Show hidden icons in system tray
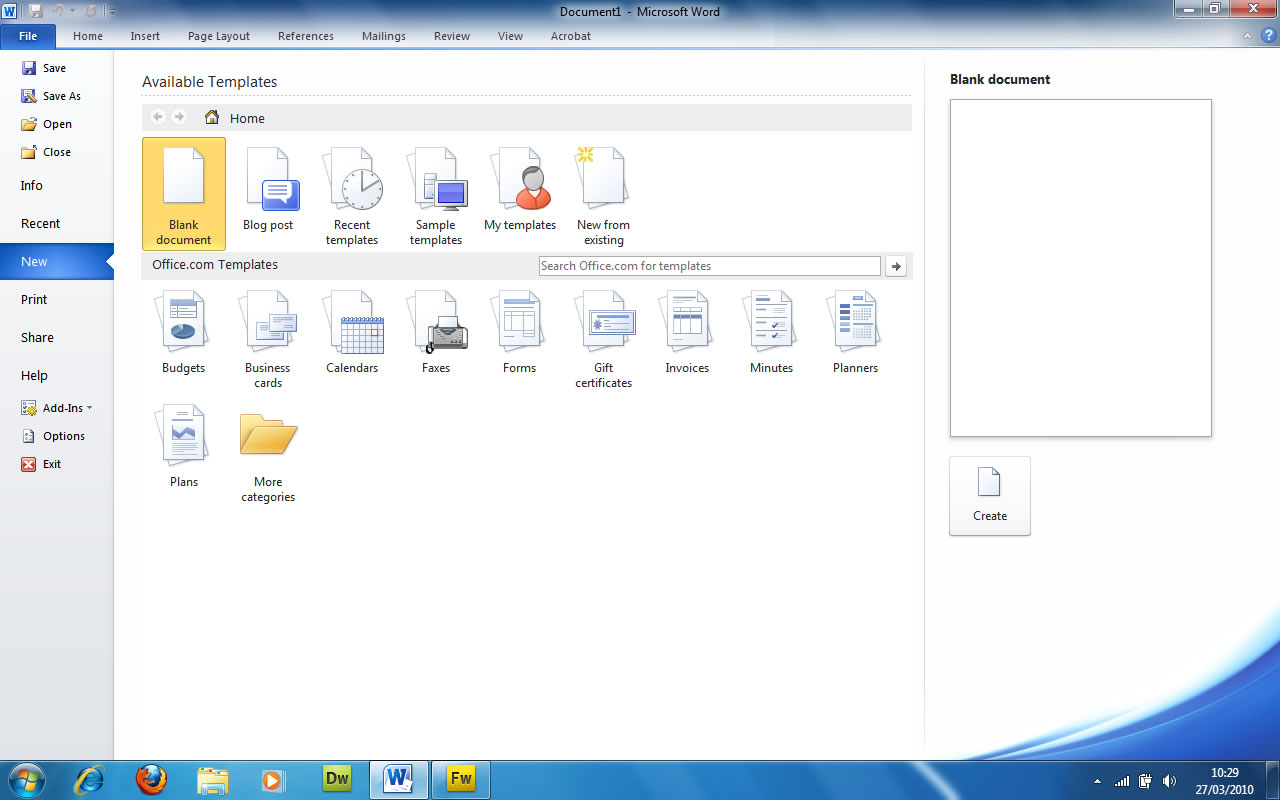The height and width of the screenshot is (800, 1280). tap(1098, 781)
